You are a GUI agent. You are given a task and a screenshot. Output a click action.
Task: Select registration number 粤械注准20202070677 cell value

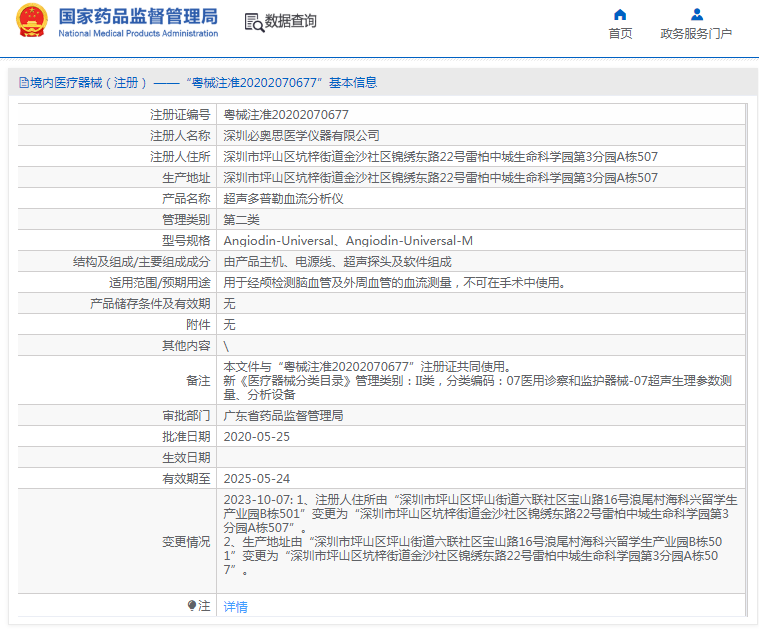(286, 115)
